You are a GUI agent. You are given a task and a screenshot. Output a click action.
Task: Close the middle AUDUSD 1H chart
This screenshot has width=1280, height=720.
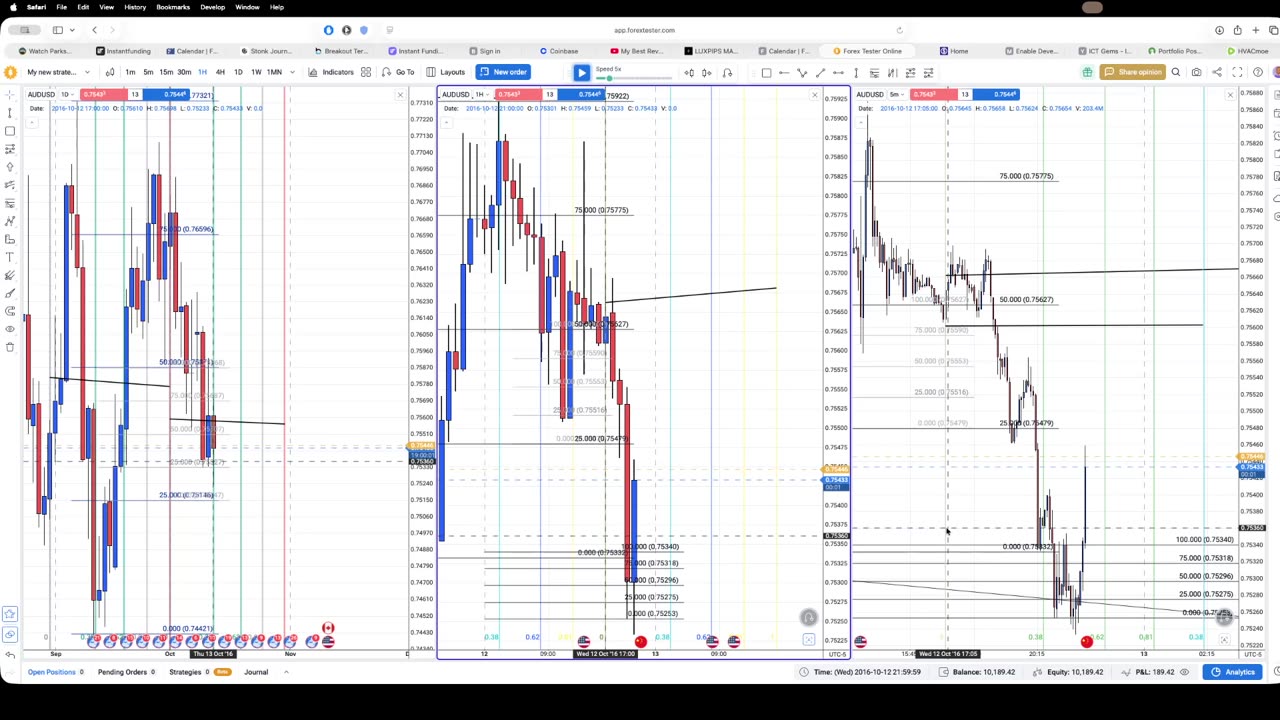(x=815, y=95)
